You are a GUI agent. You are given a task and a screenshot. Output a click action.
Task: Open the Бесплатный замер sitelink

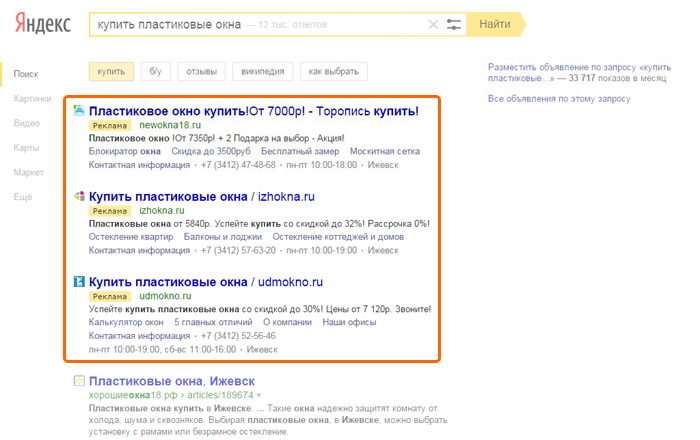(x=300, y=151)
